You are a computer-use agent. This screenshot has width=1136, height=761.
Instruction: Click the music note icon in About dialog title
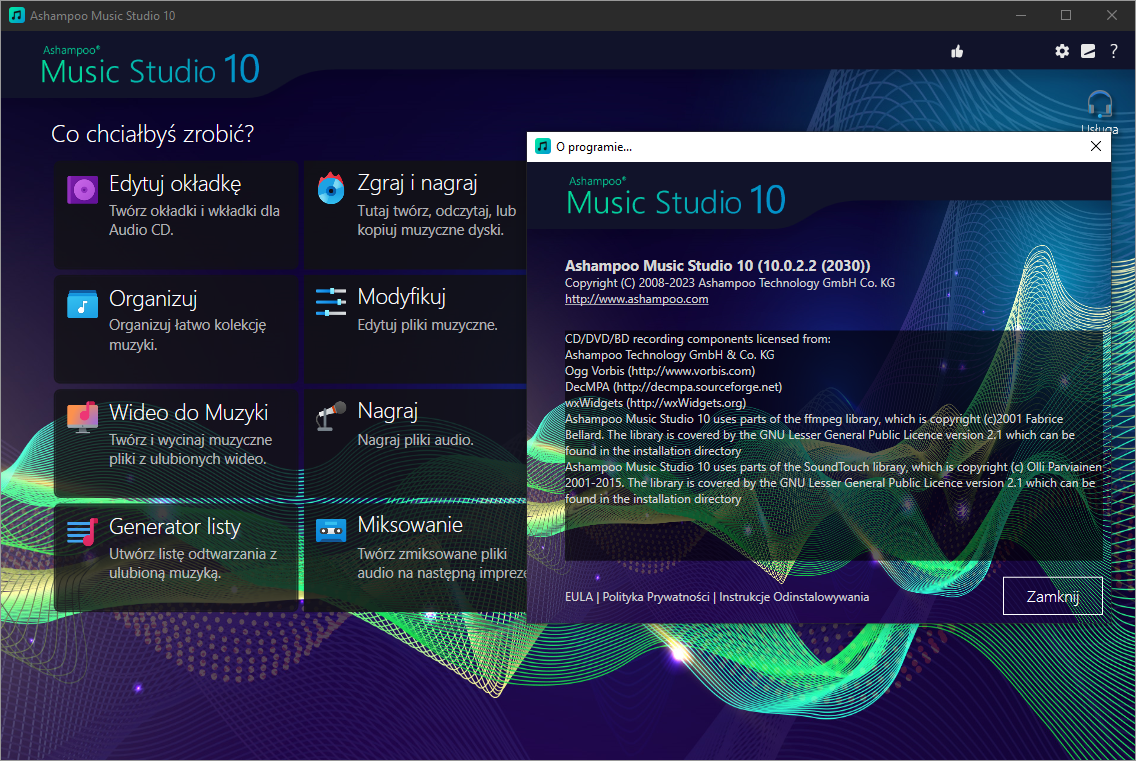543,146
